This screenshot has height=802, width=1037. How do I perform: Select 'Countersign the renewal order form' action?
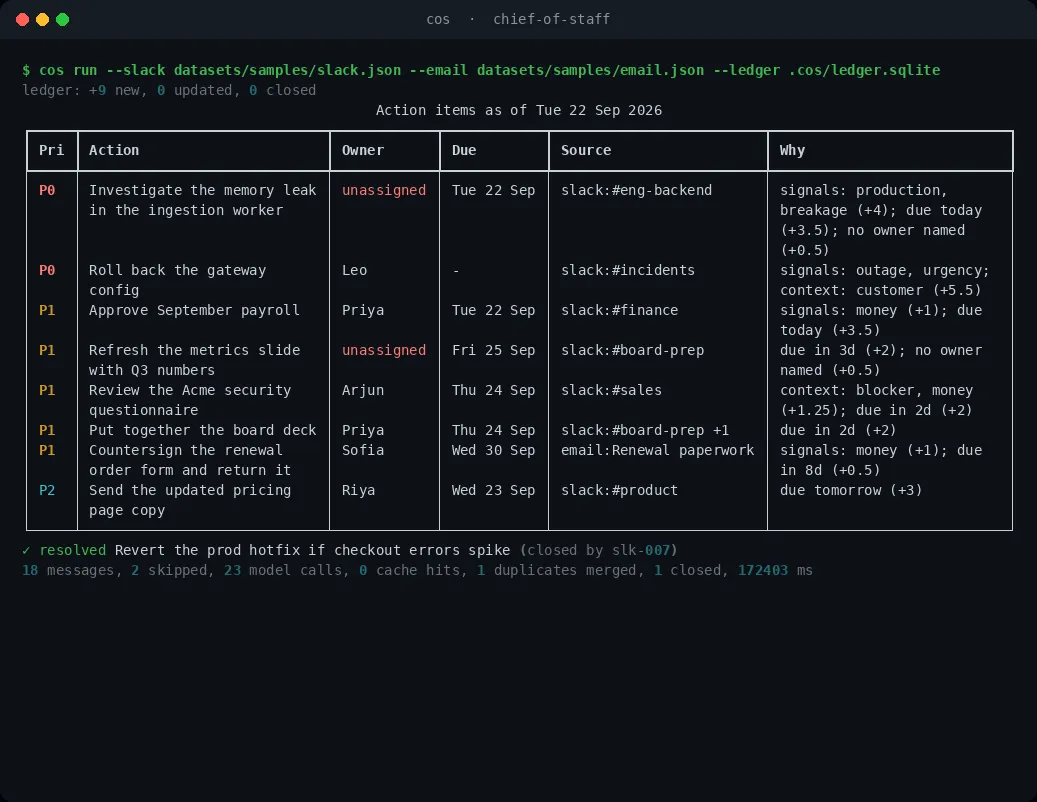coord(190,460)
